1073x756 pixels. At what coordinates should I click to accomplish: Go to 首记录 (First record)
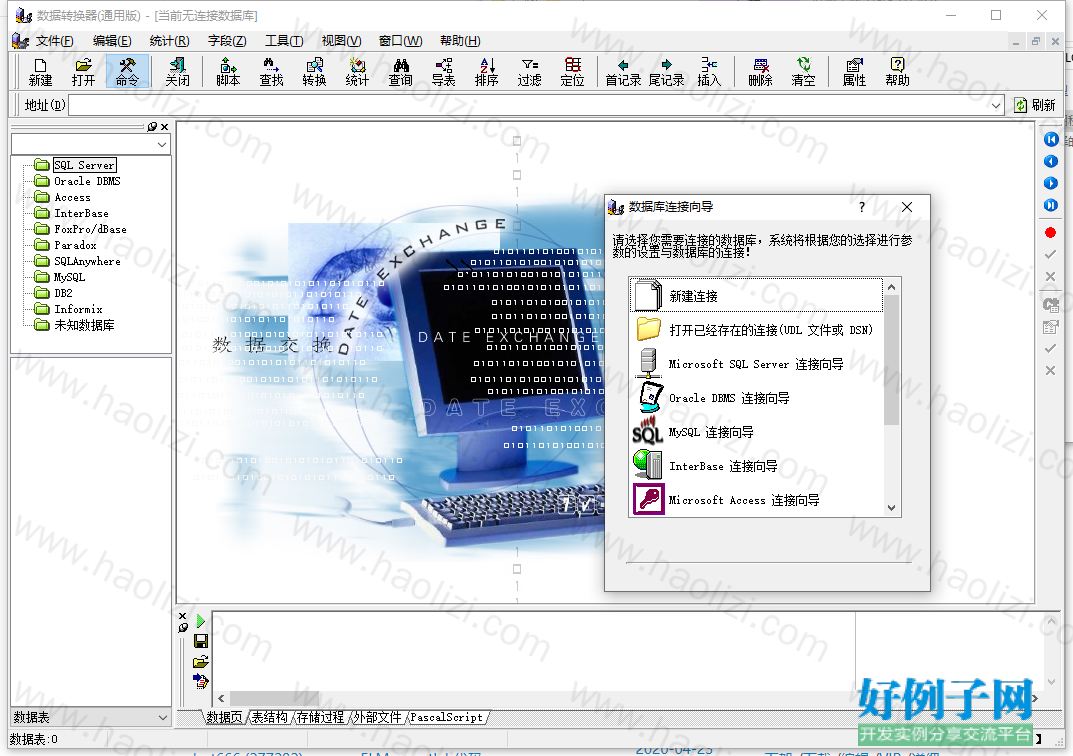623,72
